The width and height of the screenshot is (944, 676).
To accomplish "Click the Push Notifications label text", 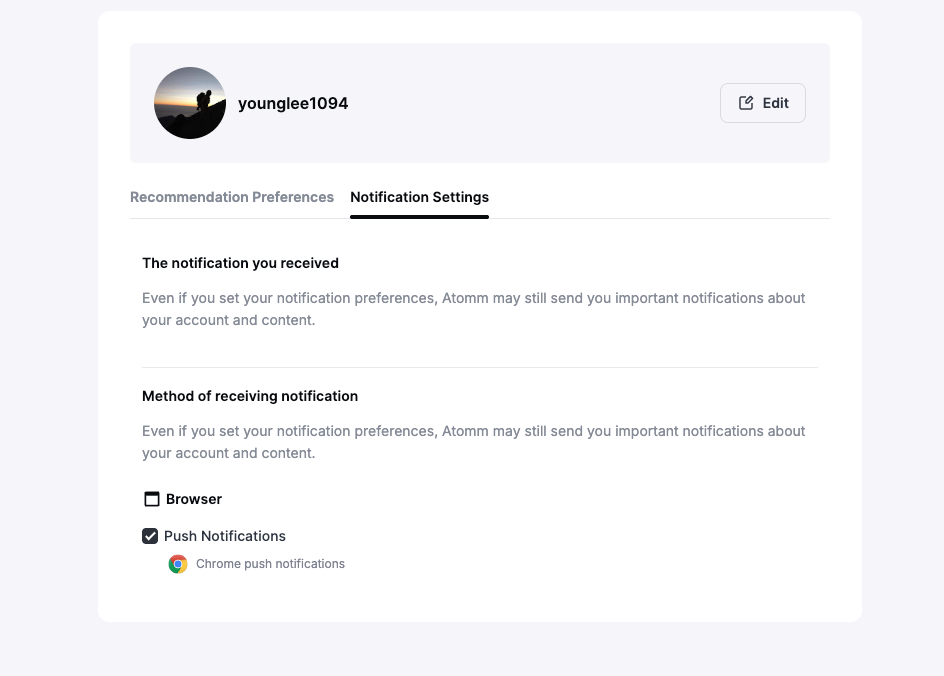I will click(x=225, y=536).
